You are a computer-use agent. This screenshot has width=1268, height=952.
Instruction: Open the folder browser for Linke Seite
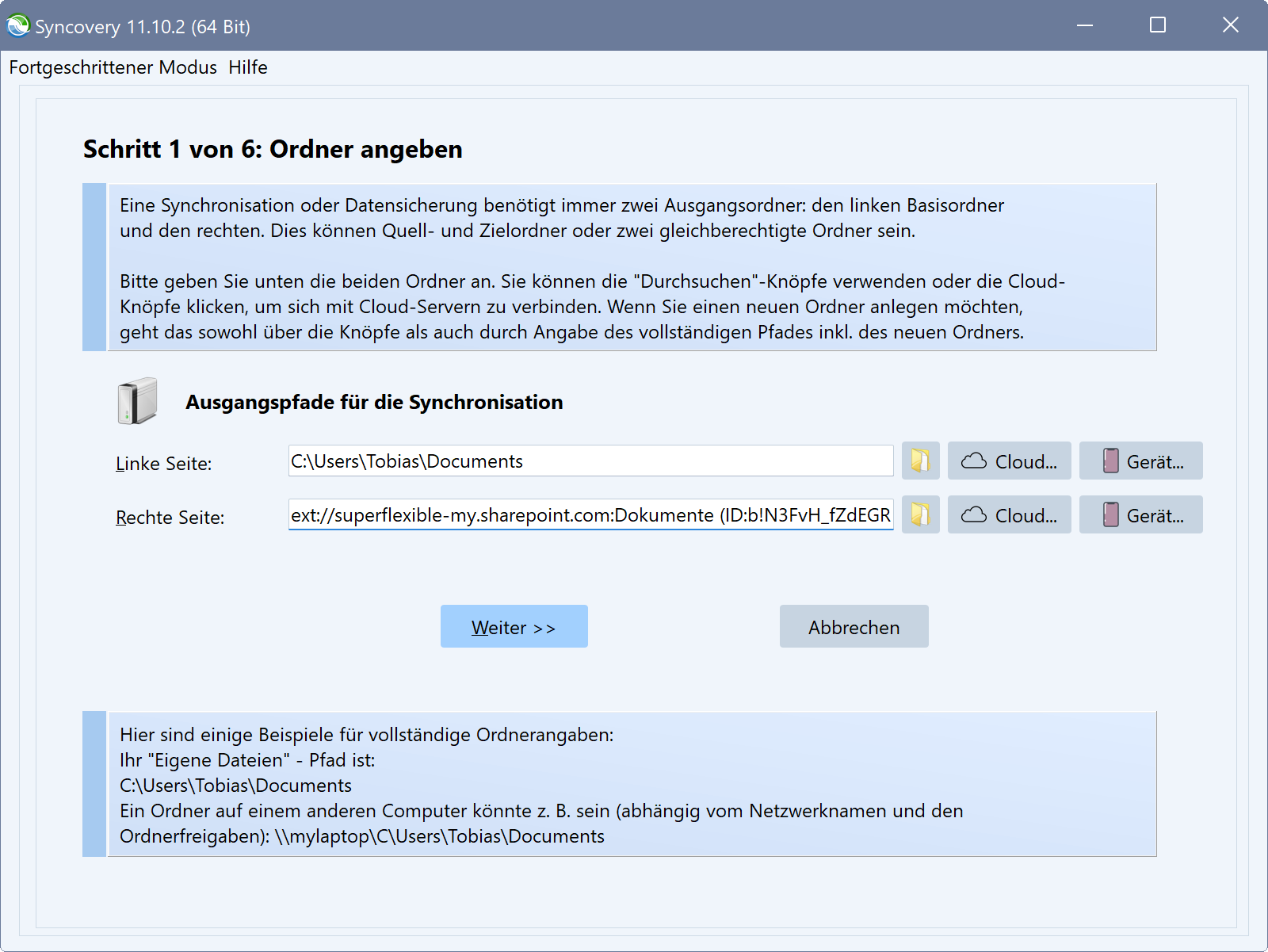pos(919,461)
